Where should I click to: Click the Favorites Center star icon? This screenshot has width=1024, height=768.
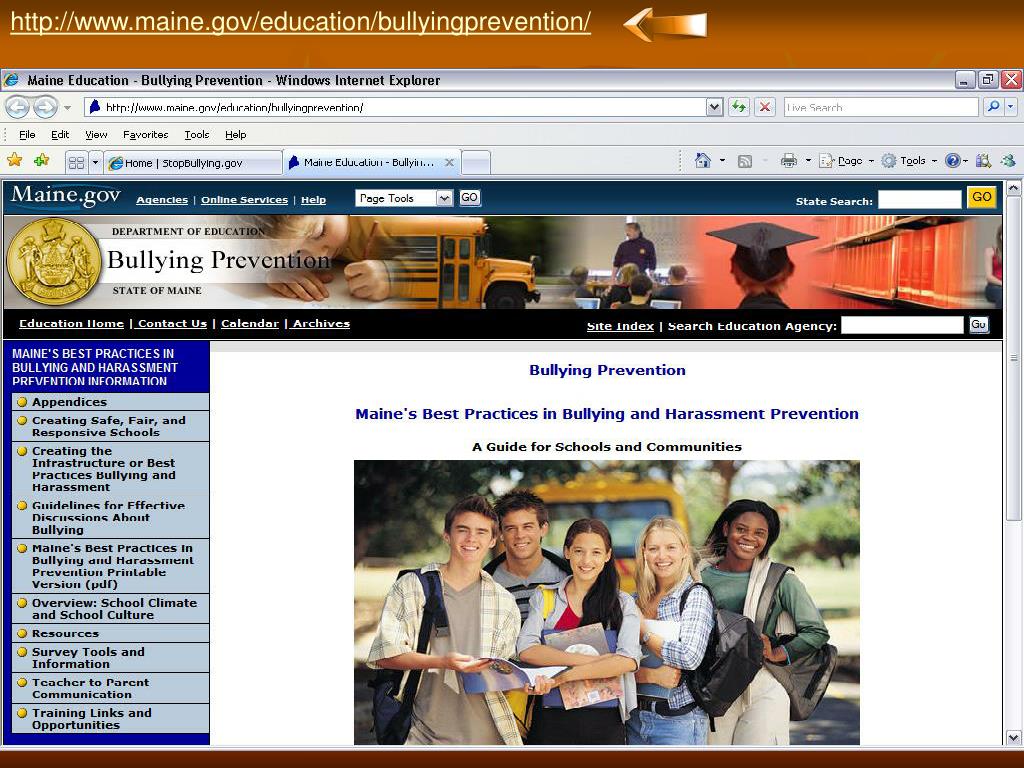click(14, 161)
